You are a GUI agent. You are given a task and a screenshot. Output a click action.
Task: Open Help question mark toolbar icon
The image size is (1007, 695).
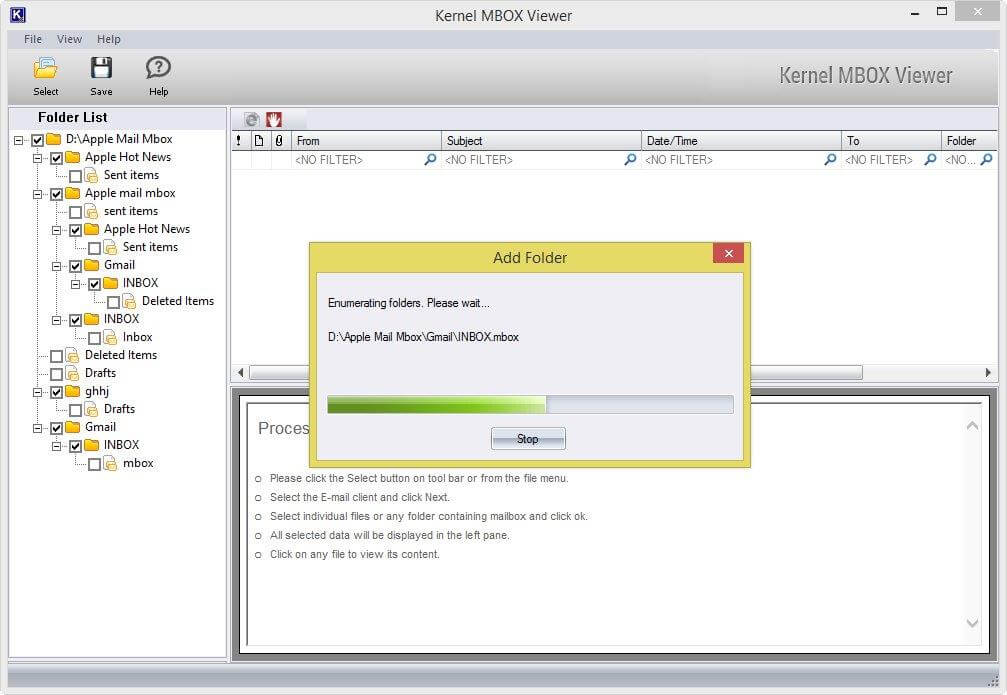coord(158,68)
